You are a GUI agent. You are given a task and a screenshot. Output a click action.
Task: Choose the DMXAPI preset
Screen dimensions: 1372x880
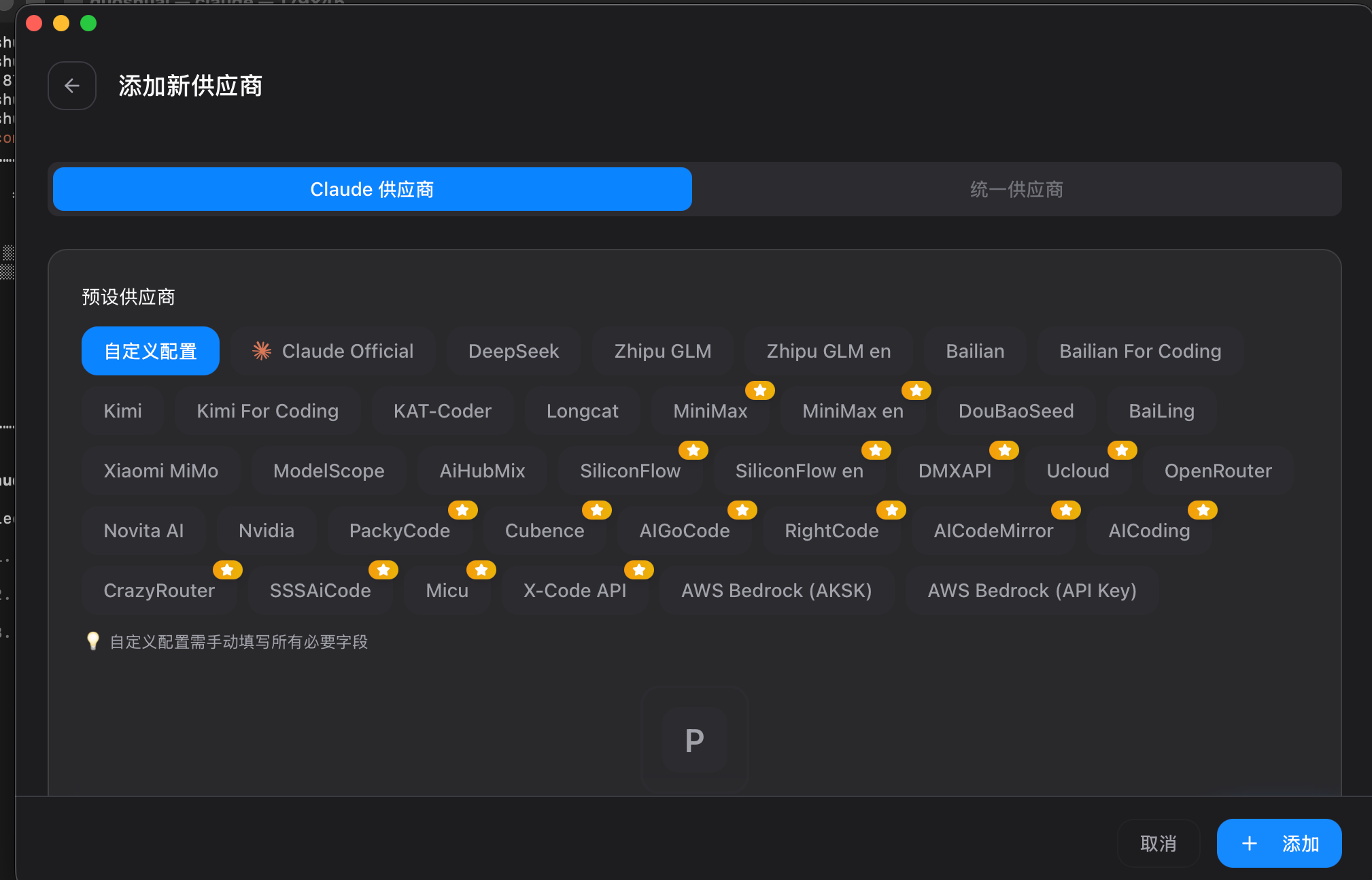955,471
